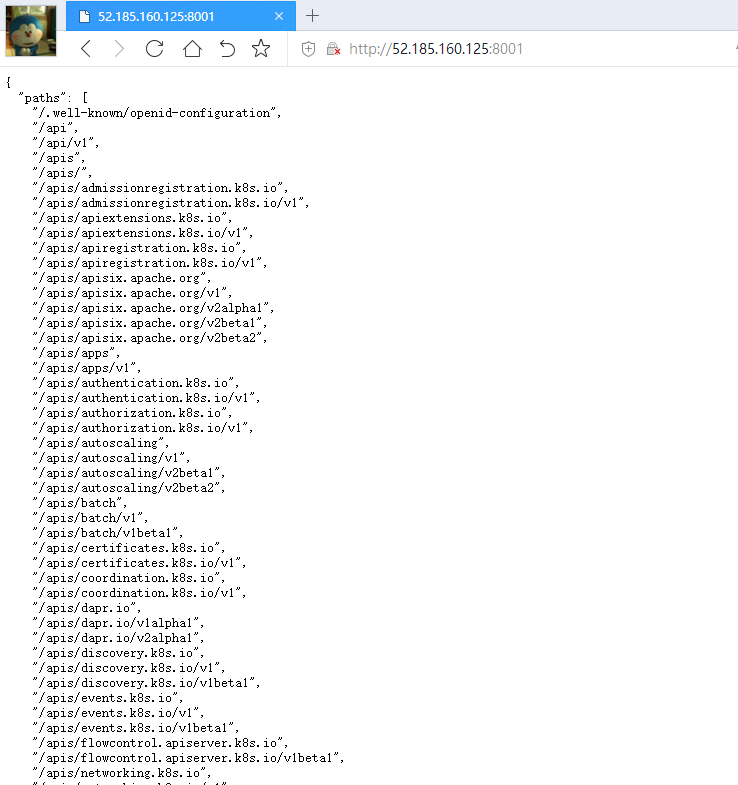Viewport: 738px width, 785px height.
Task: Close the 52.185.160.125:8001 tab
Action: 279,16
